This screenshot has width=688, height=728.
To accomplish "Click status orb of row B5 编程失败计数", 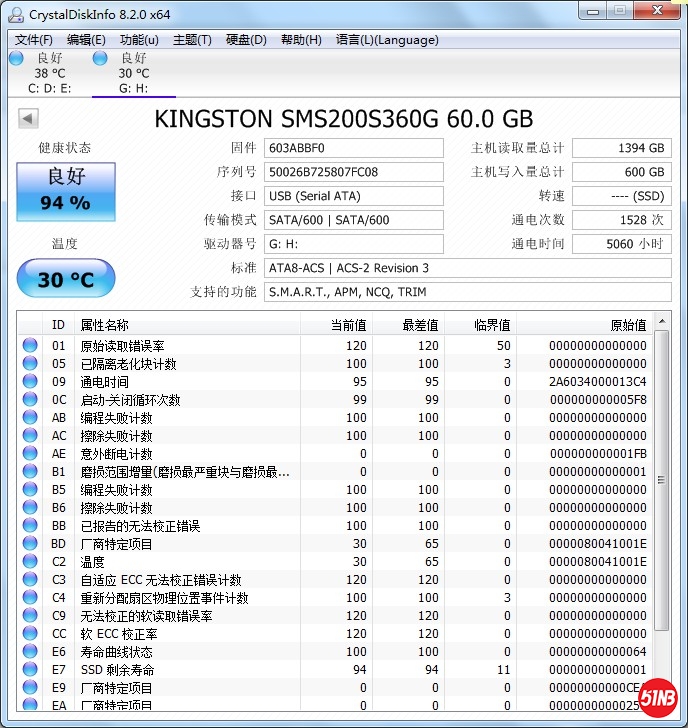I will point(30,489).
